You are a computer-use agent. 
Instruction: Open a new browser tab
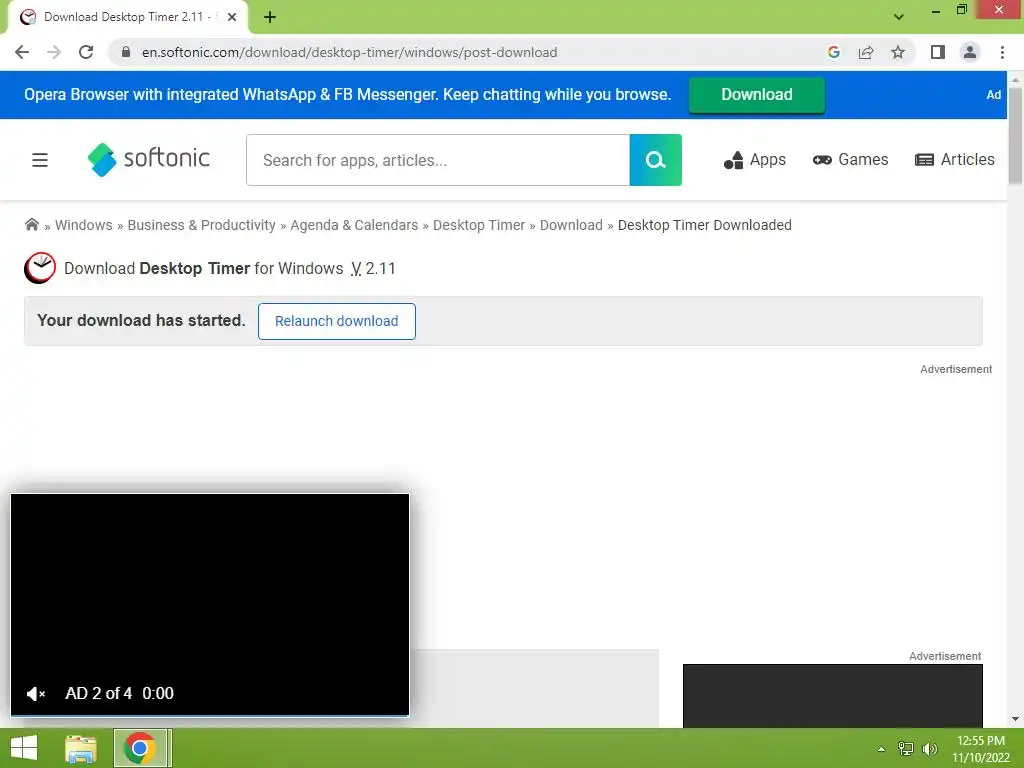[x=270, y=17]
